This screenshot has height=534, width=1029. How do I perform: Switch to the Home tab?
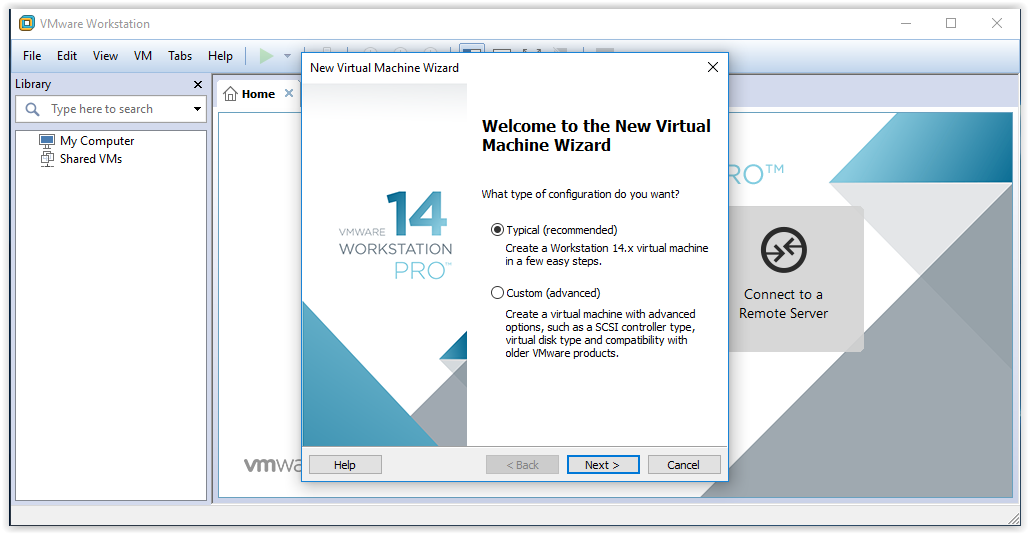pos(258,94)
